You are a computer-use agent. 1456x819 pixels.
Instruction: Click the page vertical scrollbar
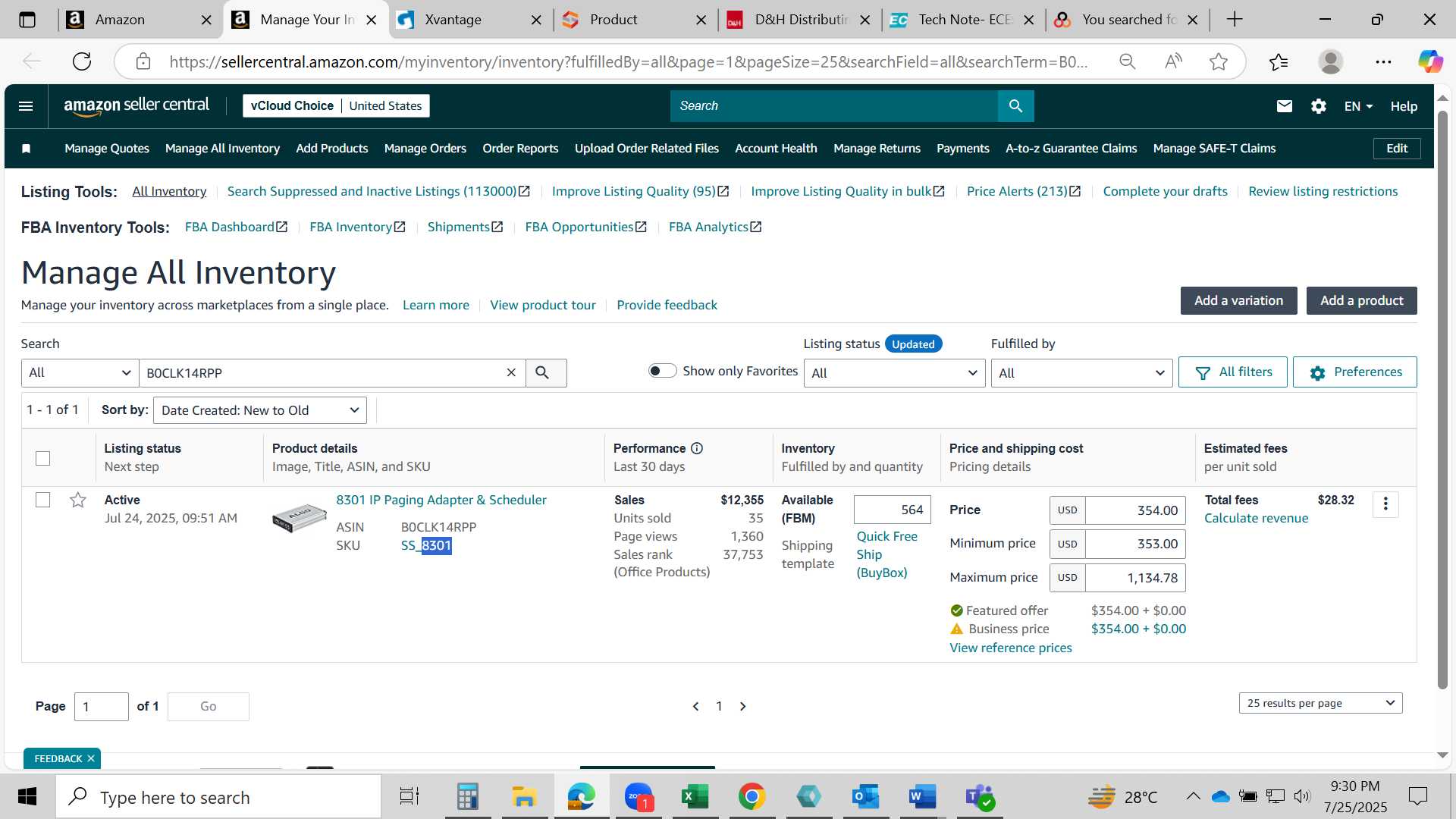(1442, 400)
